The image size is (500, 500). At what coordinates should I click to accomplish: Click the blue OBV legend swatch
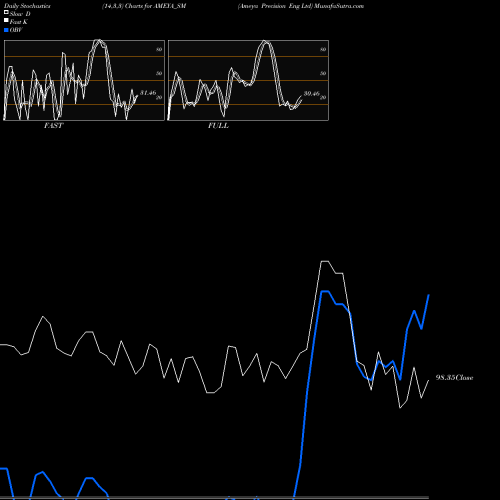(6, 30)
